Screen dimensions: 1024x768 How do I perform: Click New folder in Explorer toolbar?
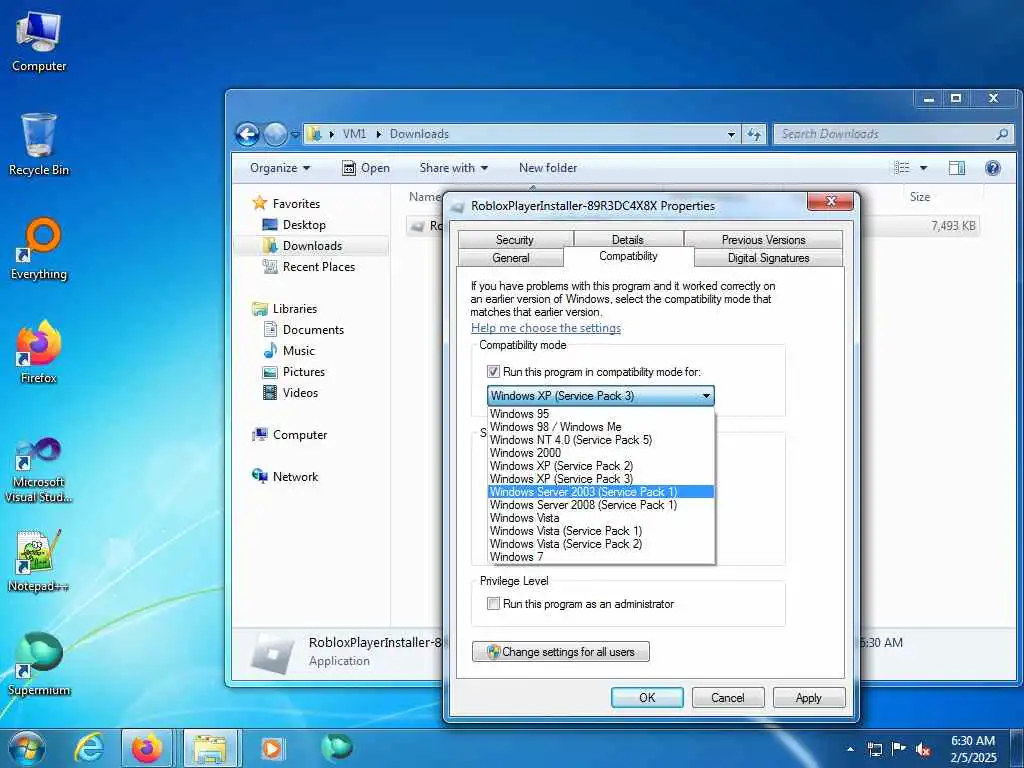(x=548, y=168)
